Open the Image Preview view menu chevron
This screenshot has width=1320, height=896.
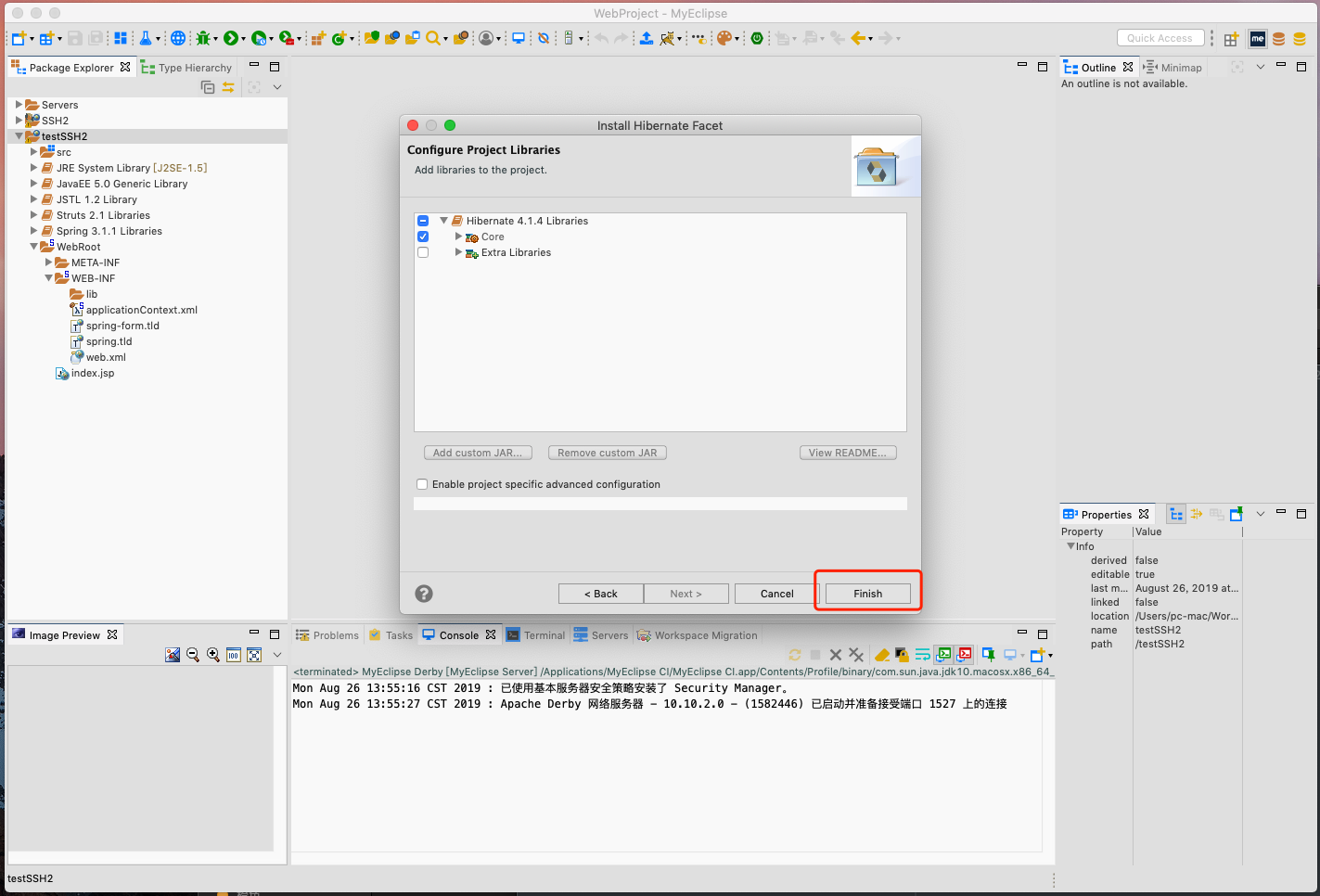(x=276, y=655)
